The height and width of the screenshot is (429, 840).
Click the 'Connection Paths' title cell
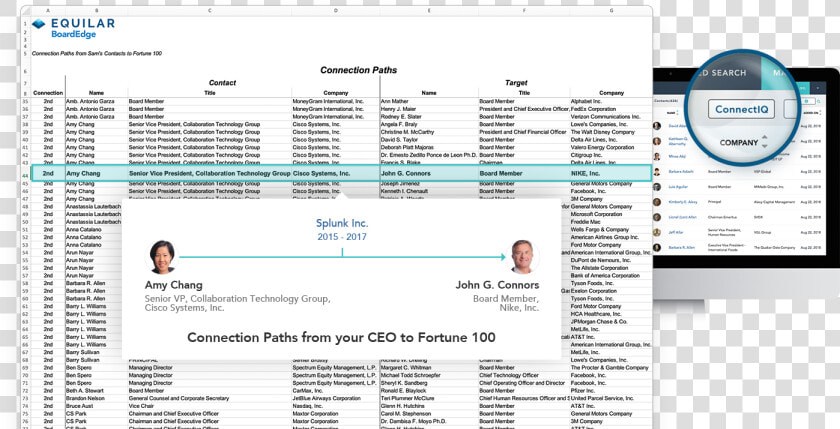coord(358,70)
